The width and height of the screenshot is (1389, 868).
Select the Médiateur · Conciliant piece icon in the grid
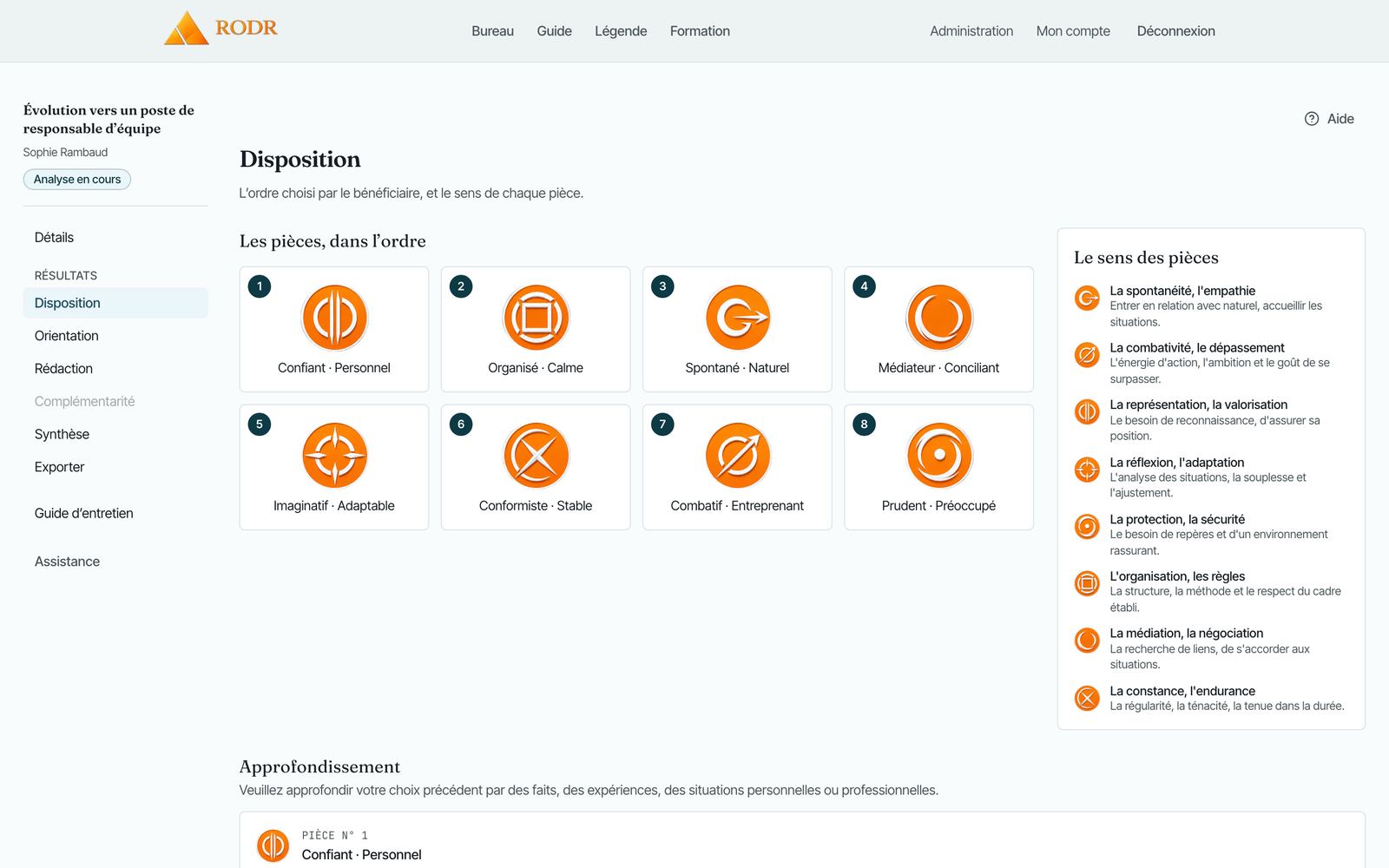pos(938,318)
